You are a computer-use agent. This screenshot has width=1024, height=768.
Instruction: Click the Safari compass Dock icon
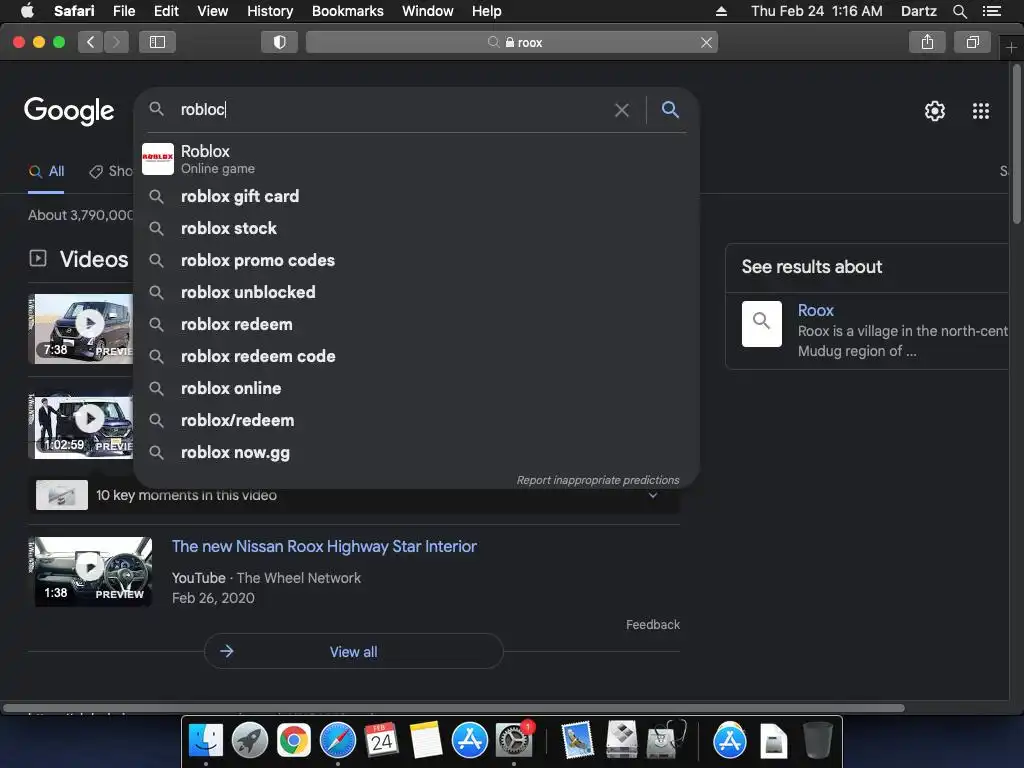pos(338,741)
